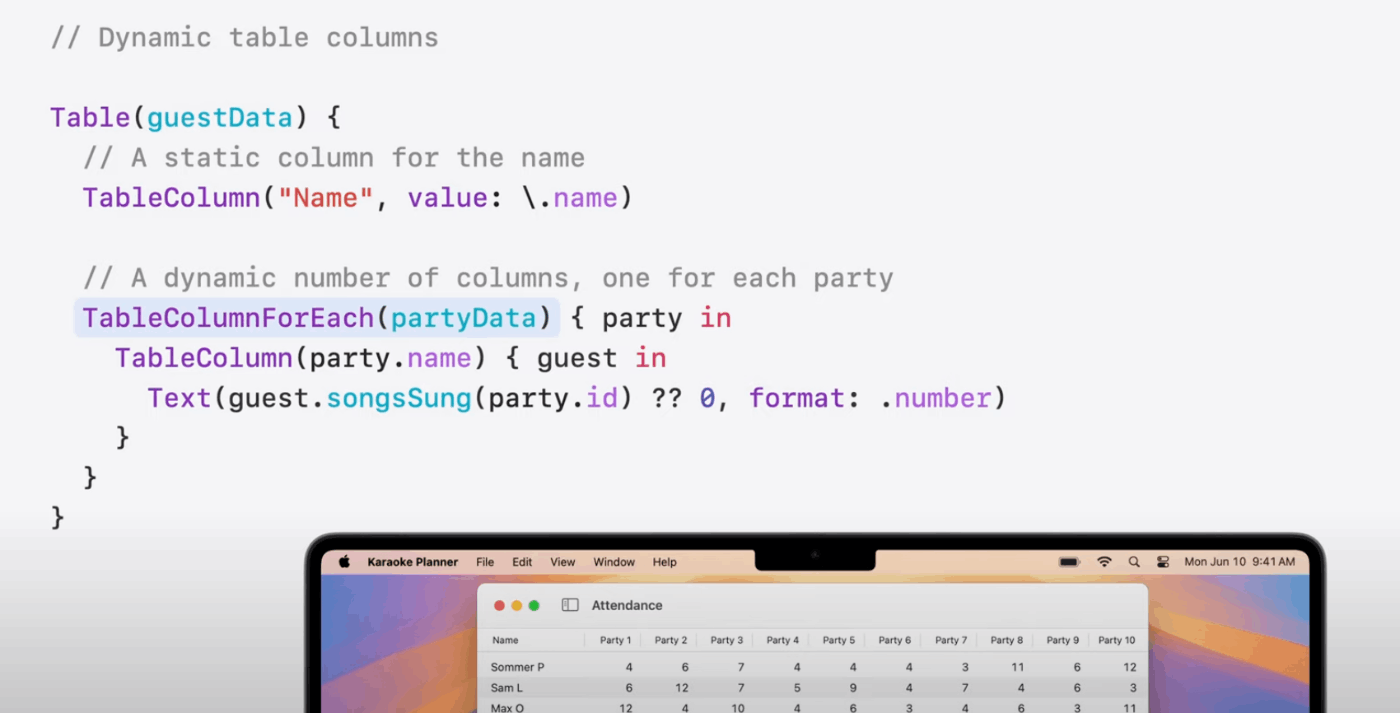The width and height of the screenshot is (1400, 713).
Task: Click Sommer P's Party 3 value 7
Action: [741, 667]
